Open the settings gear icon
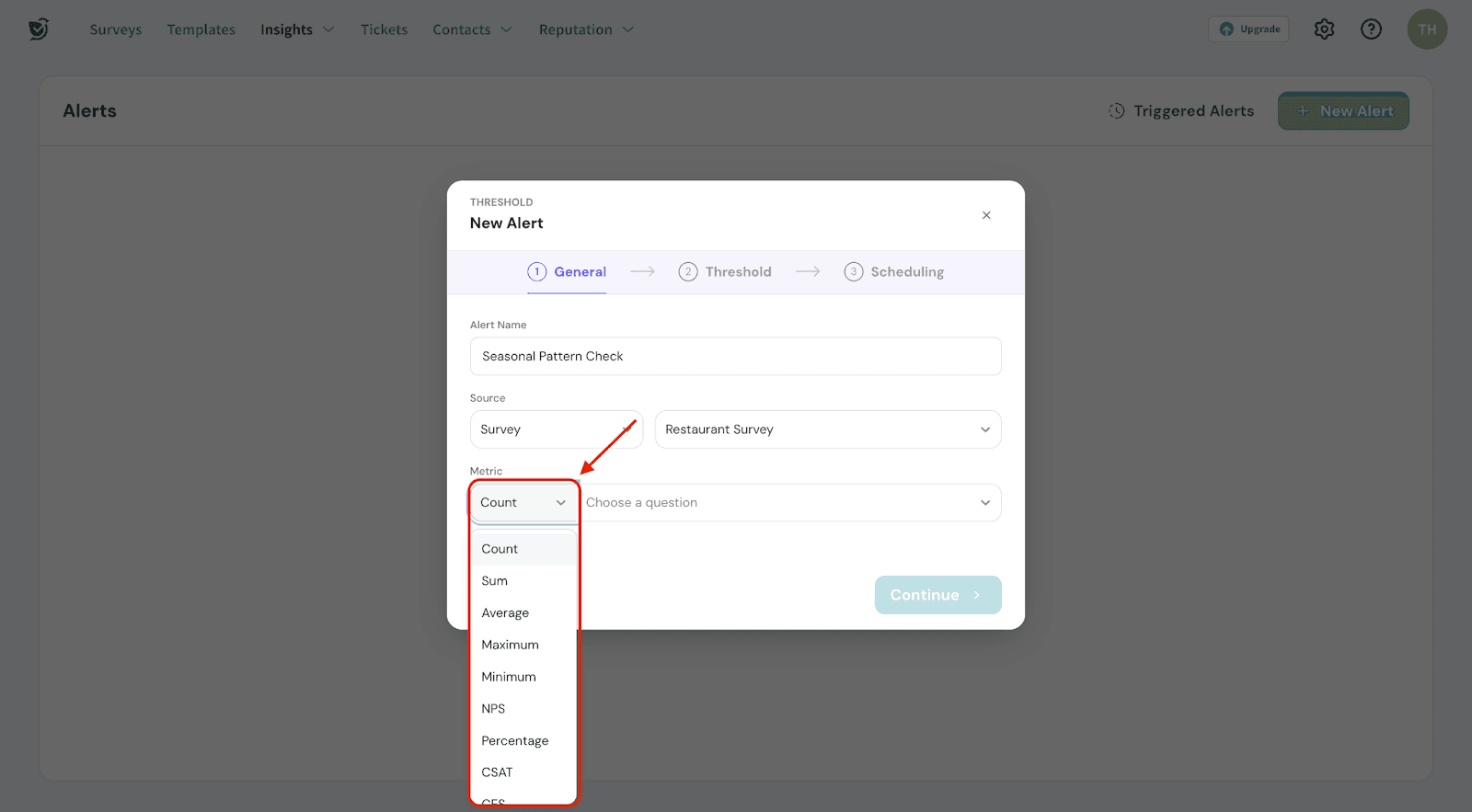The height and width of the screenshot is (812, 1472). [1324, 29]
